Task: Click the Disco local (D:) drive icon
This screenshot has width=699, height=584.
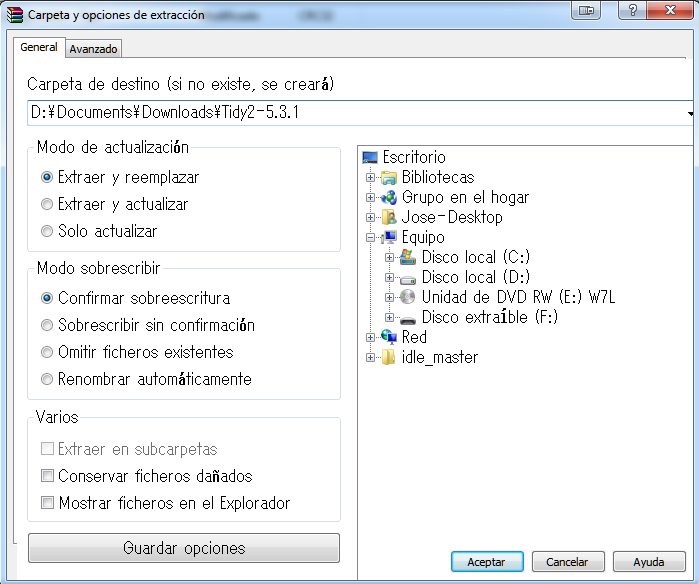Action: pyautogui.click(x=408, y=279)
